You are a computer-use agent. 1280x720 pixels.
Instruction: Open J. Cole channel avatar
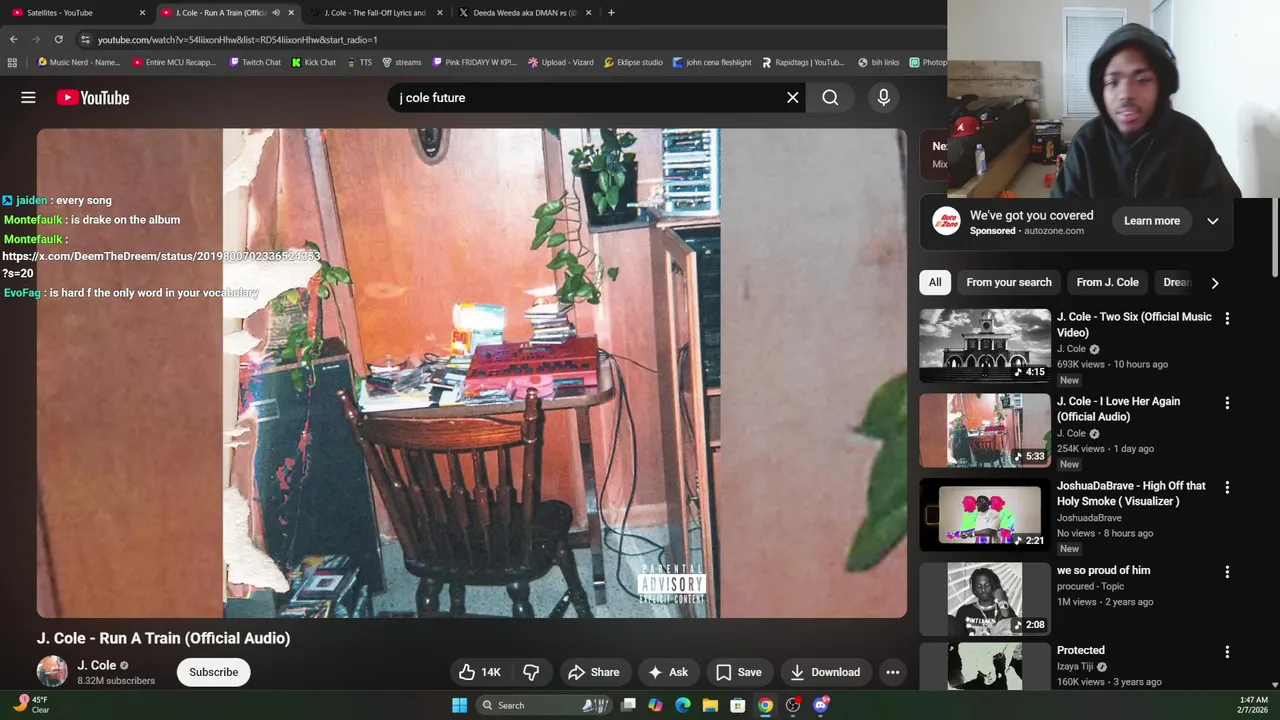pyautogui.click(x=52, y=672)
